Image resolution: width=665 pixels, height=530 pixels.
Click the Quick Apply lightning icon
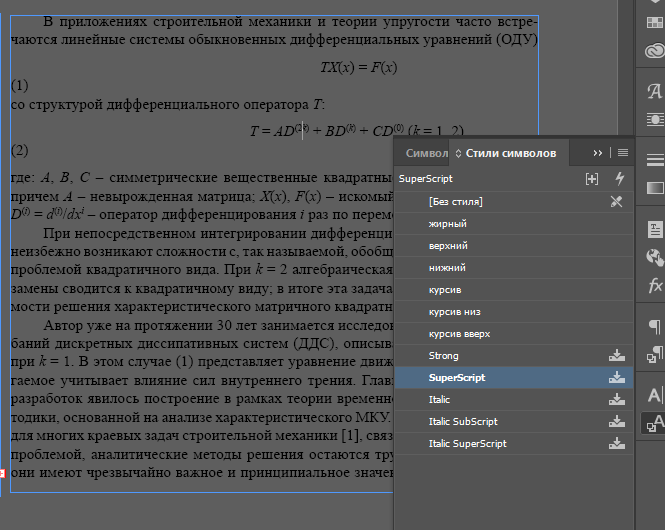tap(619, 178)
